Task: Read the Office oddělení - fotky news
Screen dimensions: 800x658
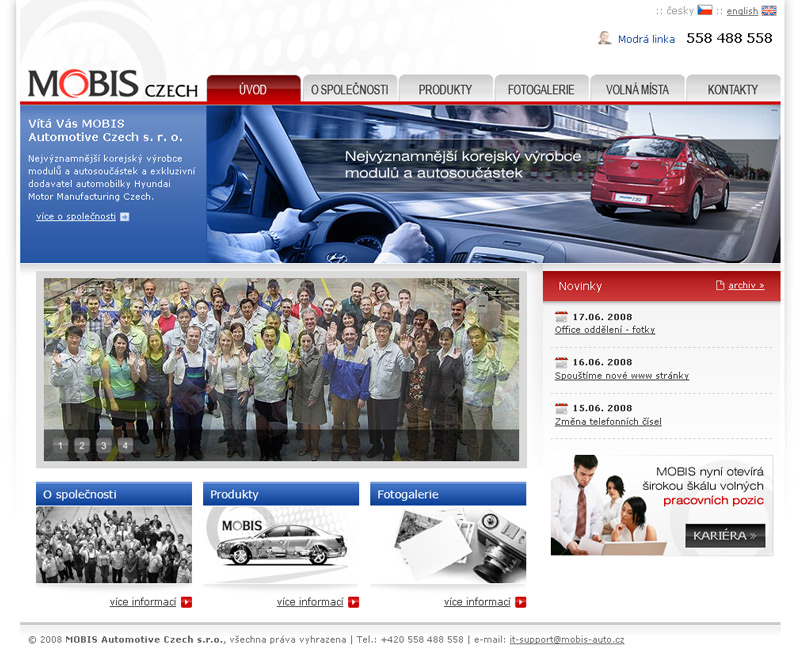Action: (605, 330)
